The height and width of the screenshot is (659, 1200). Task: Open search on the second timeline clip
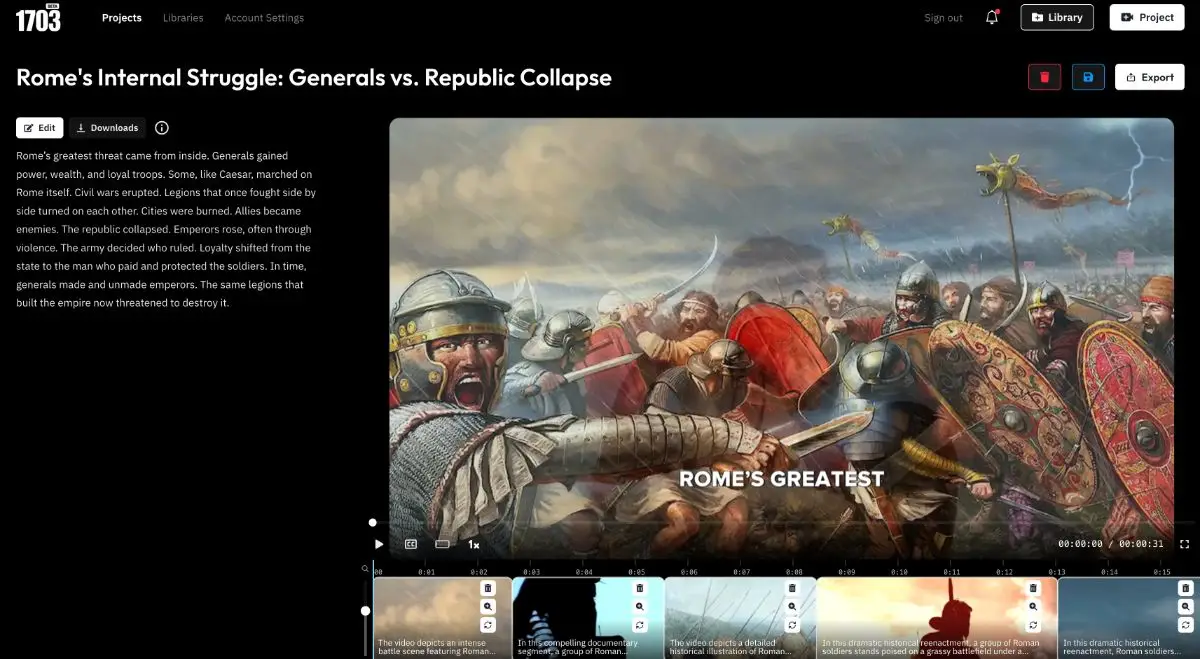(640, 606)
